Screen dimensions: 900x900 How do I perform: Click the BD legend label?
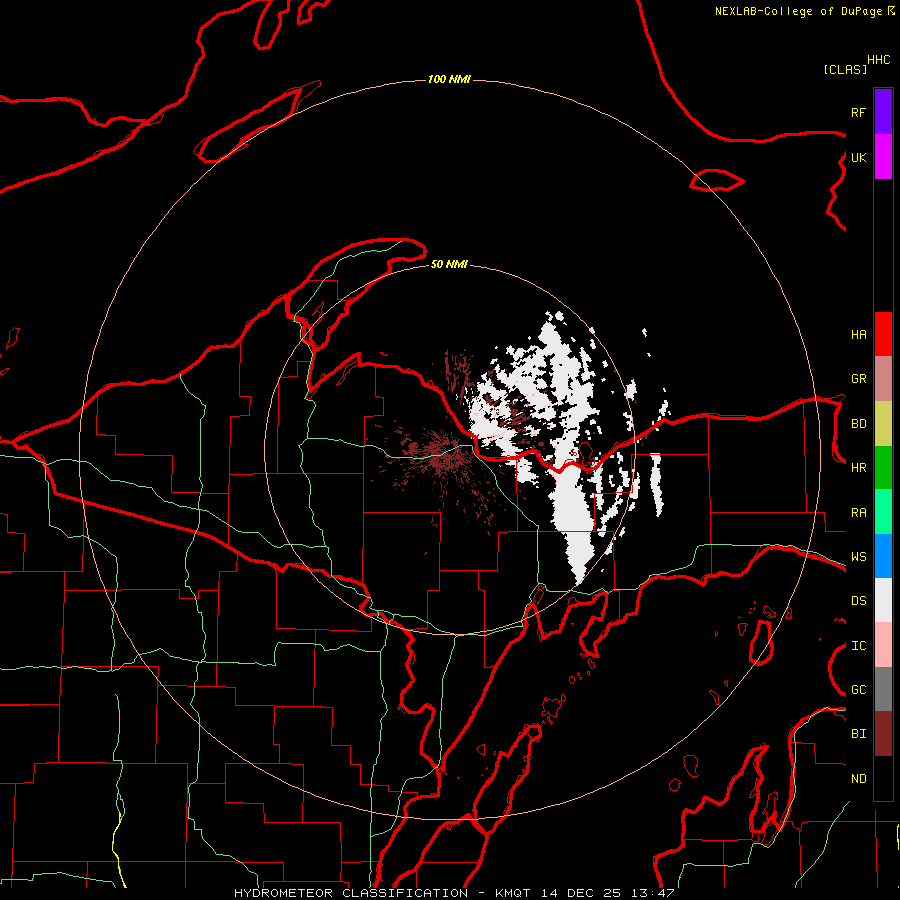point(858,424)
